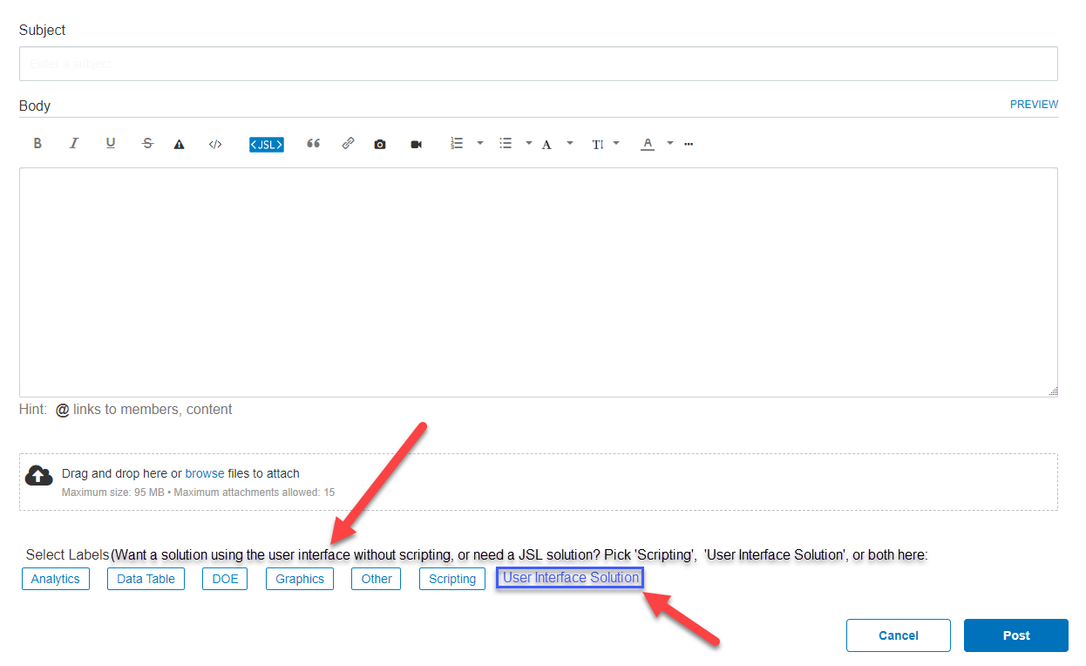Insert spoiler tag warning triangle icon
The width and height of the screenshot is (1086, 666).
pyautogui.click(x=179, y=144)
